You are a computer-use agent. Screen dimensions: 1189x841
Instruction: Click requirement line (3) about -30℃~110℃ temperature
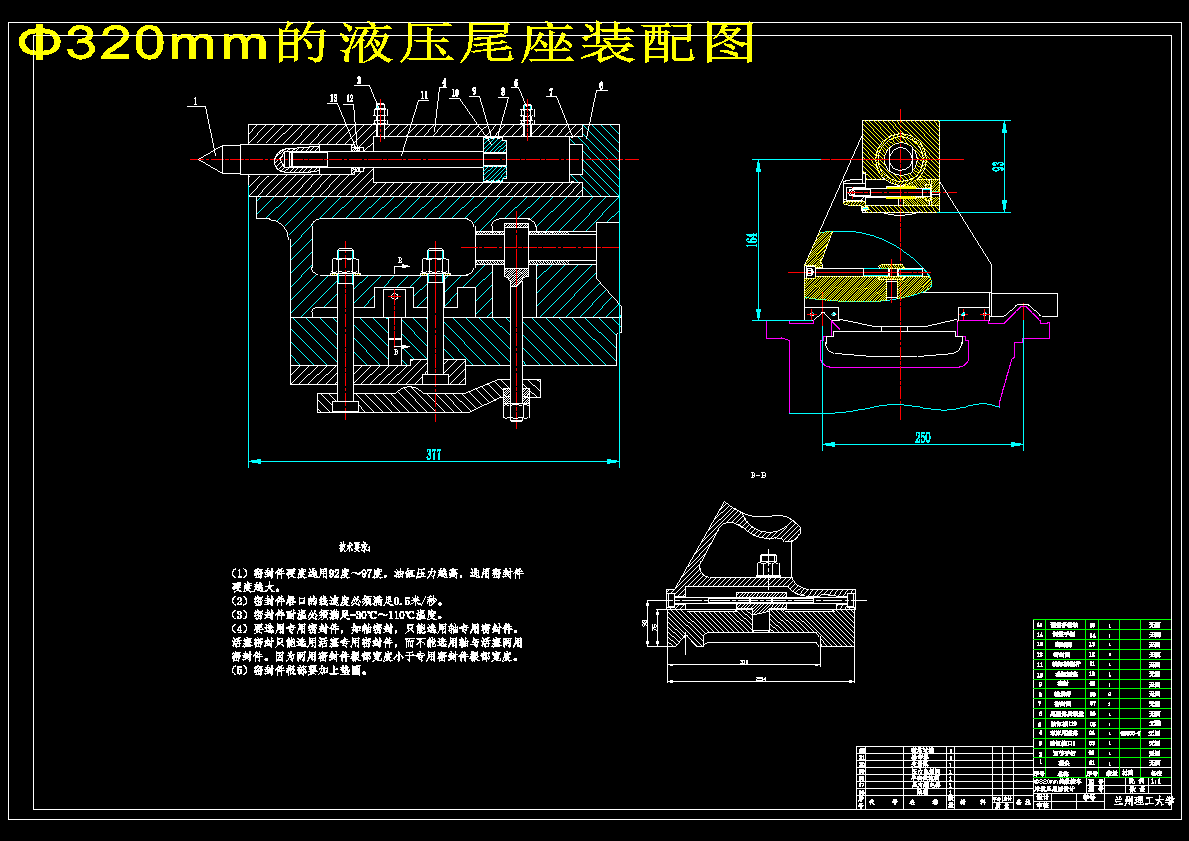(337, 615)
